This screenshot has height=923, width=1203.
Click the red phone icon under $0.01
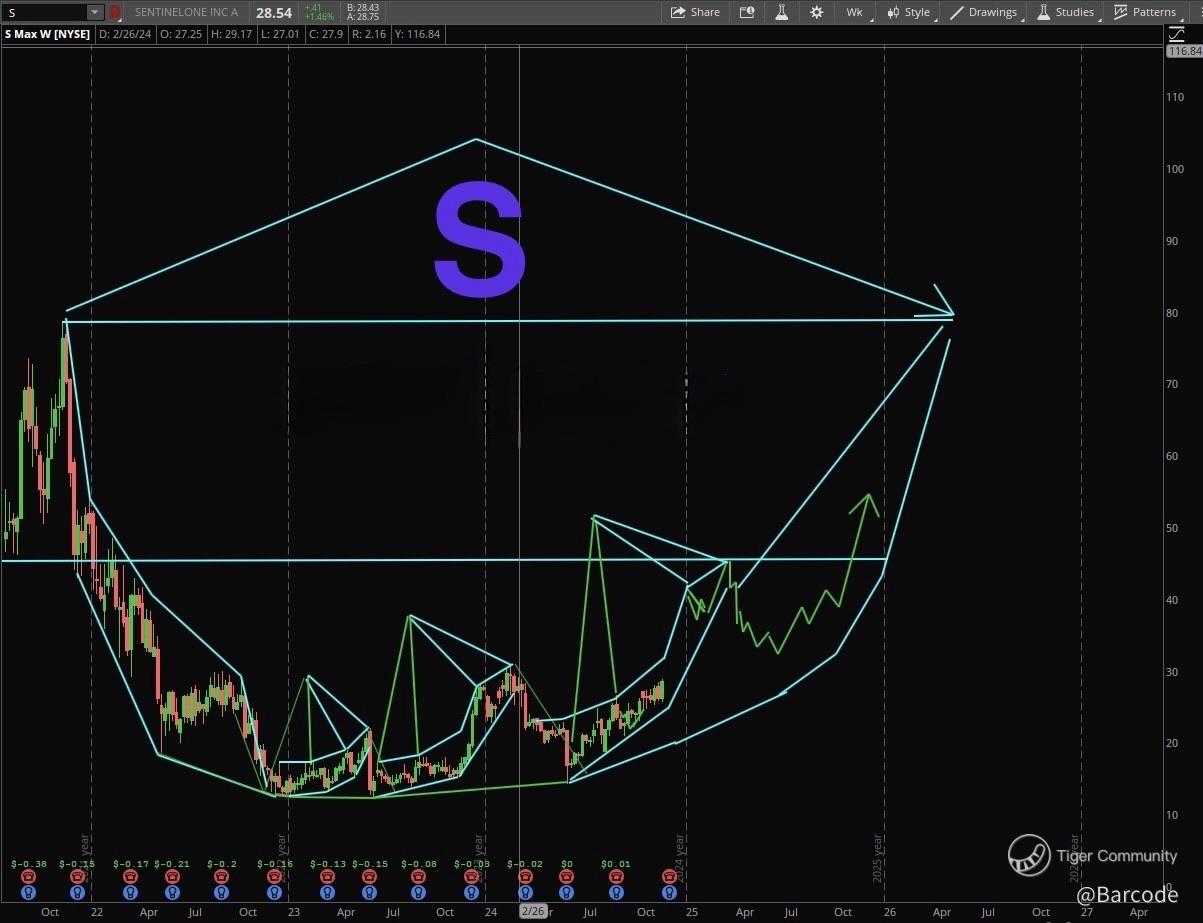(616, 877)
